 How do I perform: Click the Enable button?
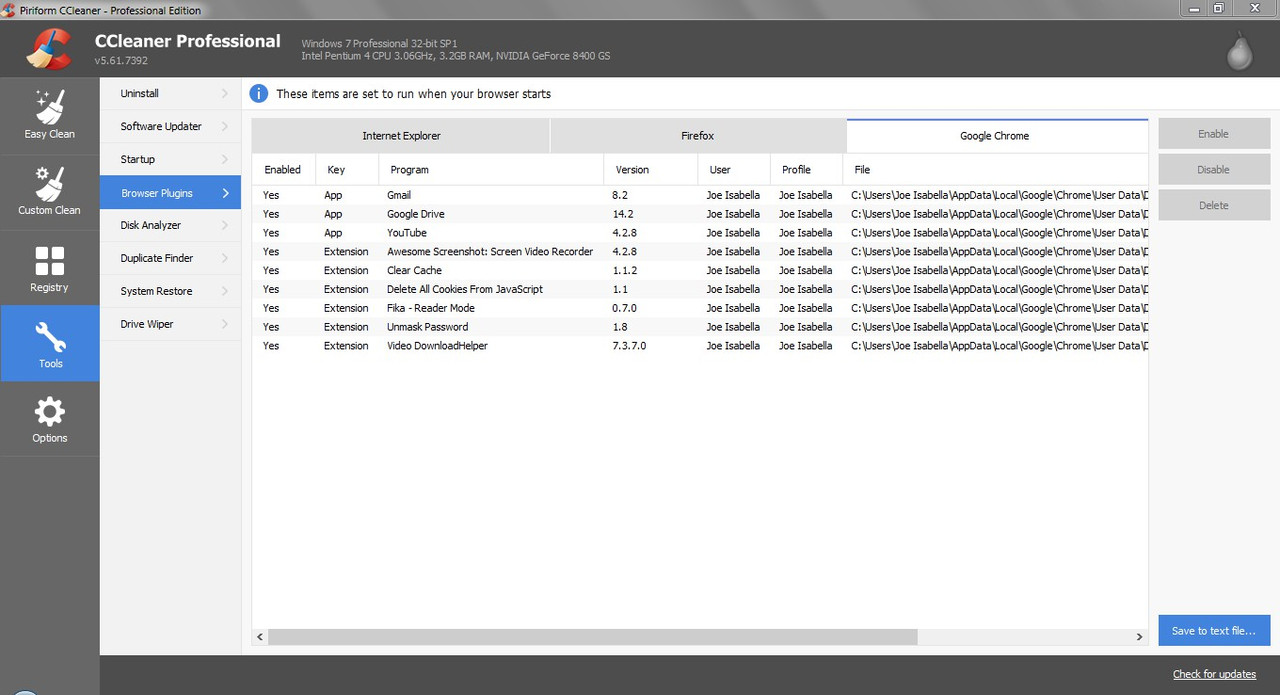(x=1214, y=134)
